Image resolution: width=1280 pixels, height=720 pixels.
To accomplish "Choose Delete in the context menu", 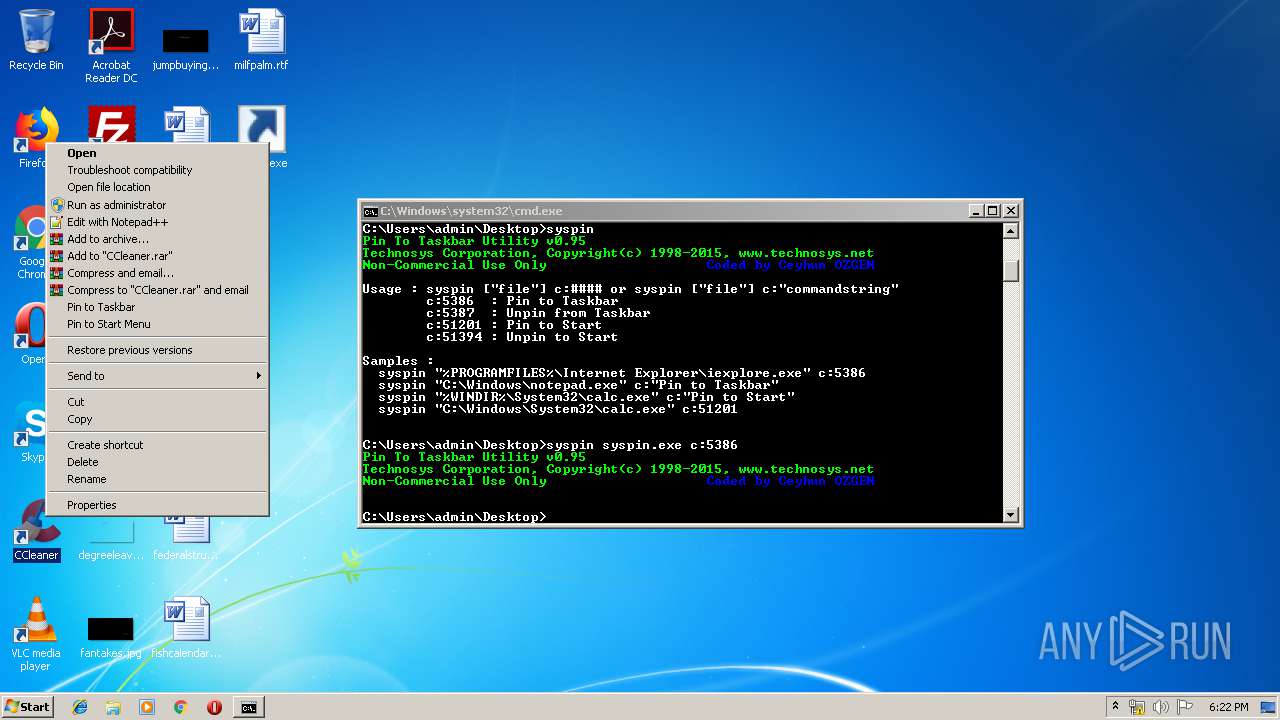I will point(157,462).
